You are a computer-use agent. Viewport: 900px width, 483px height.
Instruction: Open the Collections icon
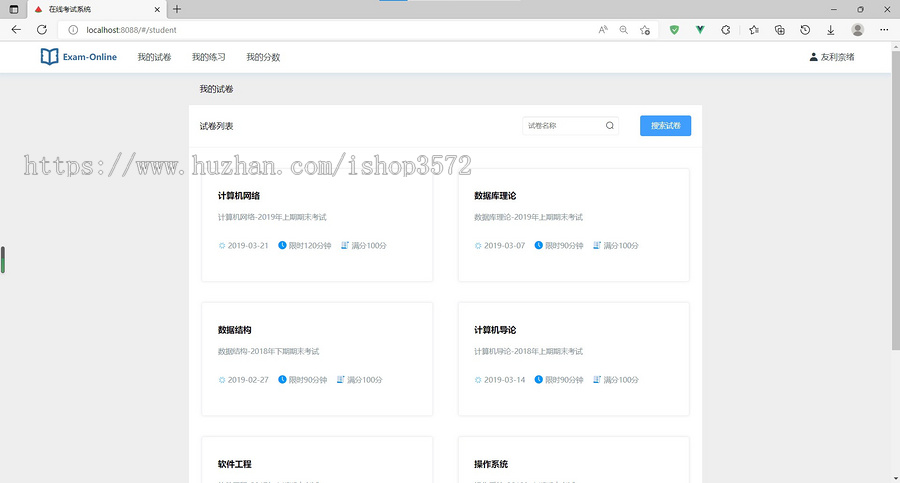tap(779, 30)
